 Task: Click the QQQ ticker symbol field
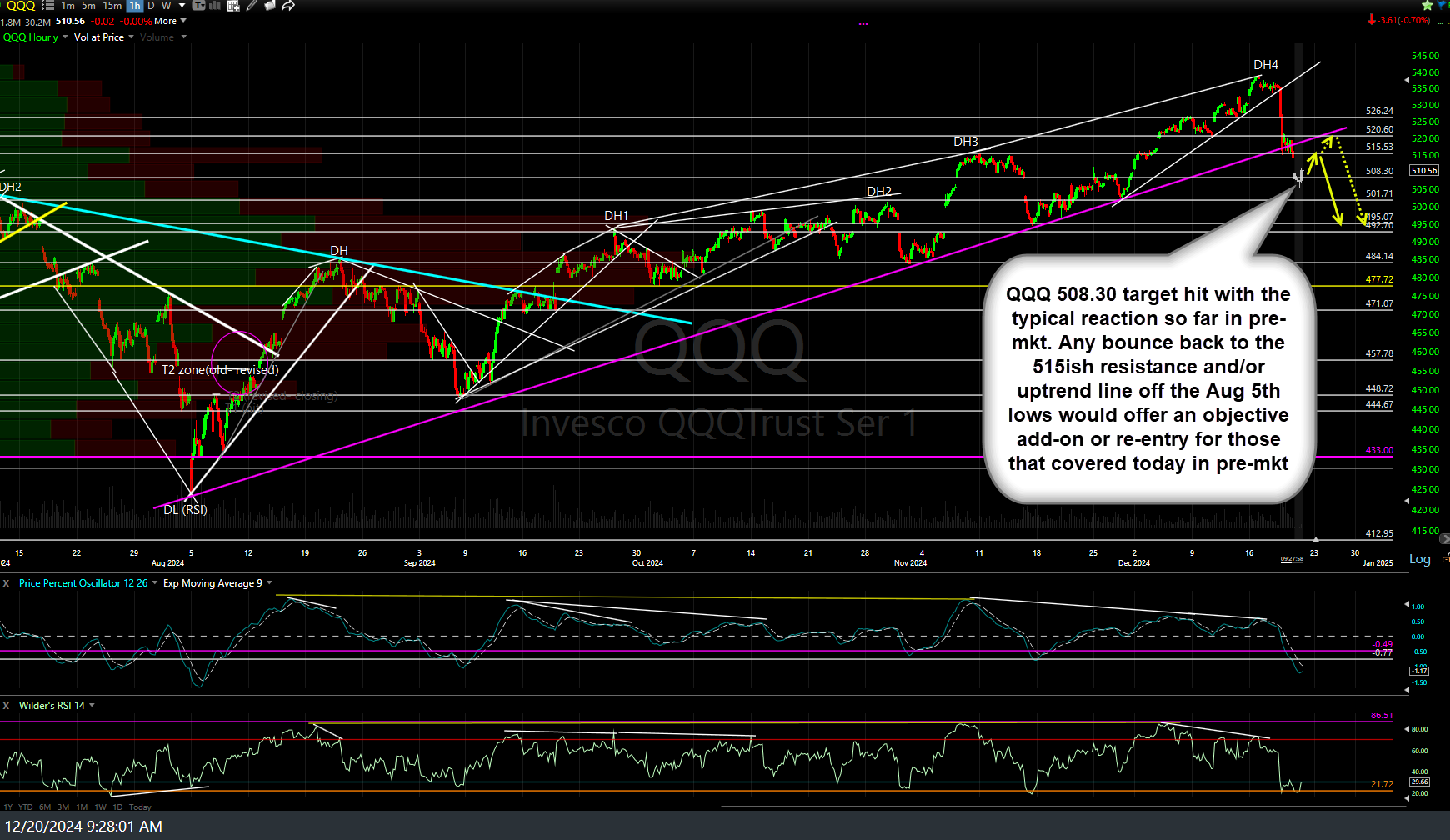point(21,6)
